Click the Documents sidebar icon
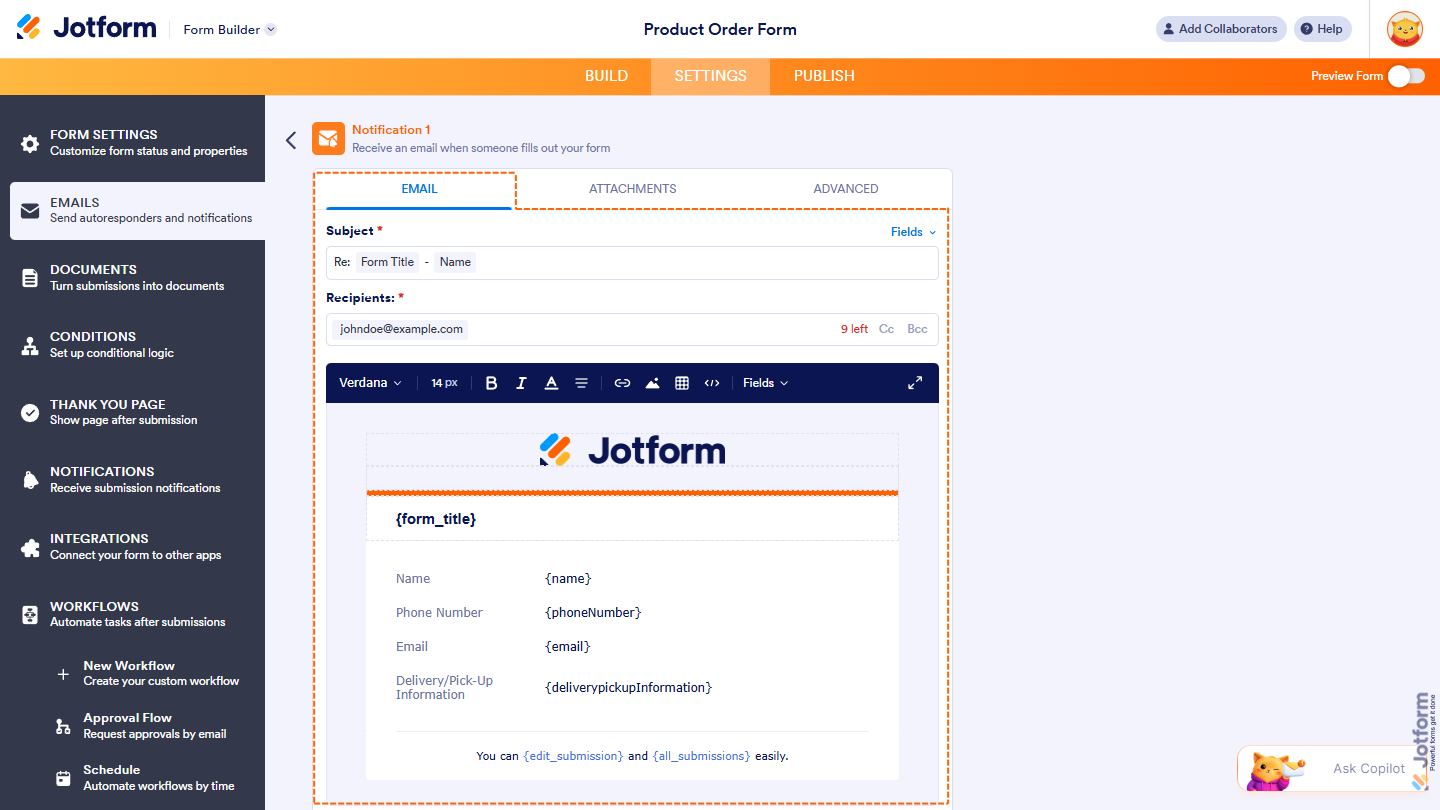The width and height of the screenshot is (1440, 810). 30,278
